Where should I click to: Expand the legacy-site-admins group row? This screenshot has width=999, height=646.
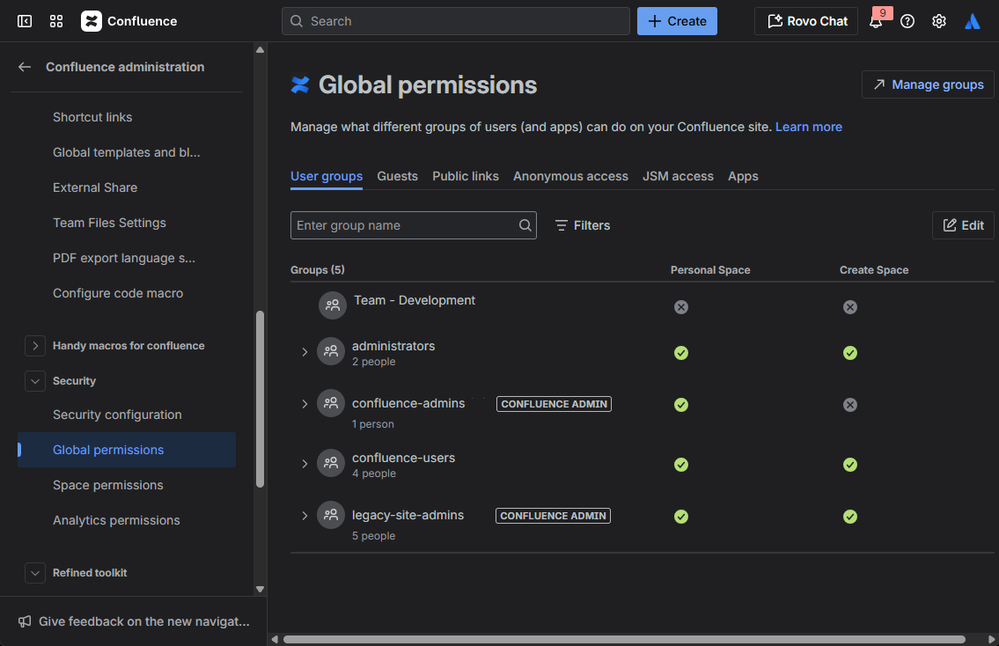(x=305, y=516)
